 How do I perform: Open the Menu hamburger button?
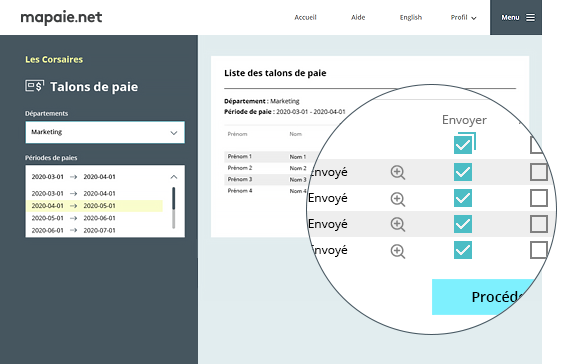pyautogui.click(x=516, y=17)
